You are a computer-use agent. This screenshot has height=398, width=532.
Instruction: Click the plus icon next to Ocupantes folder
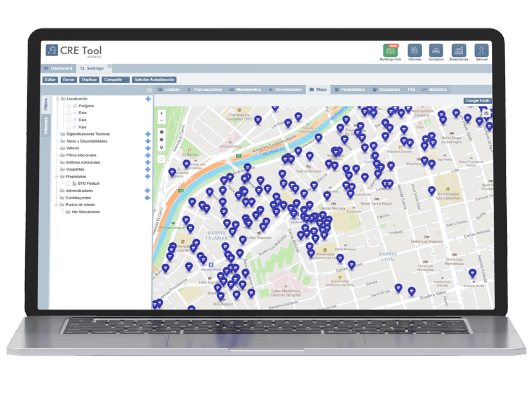[148, 169]
